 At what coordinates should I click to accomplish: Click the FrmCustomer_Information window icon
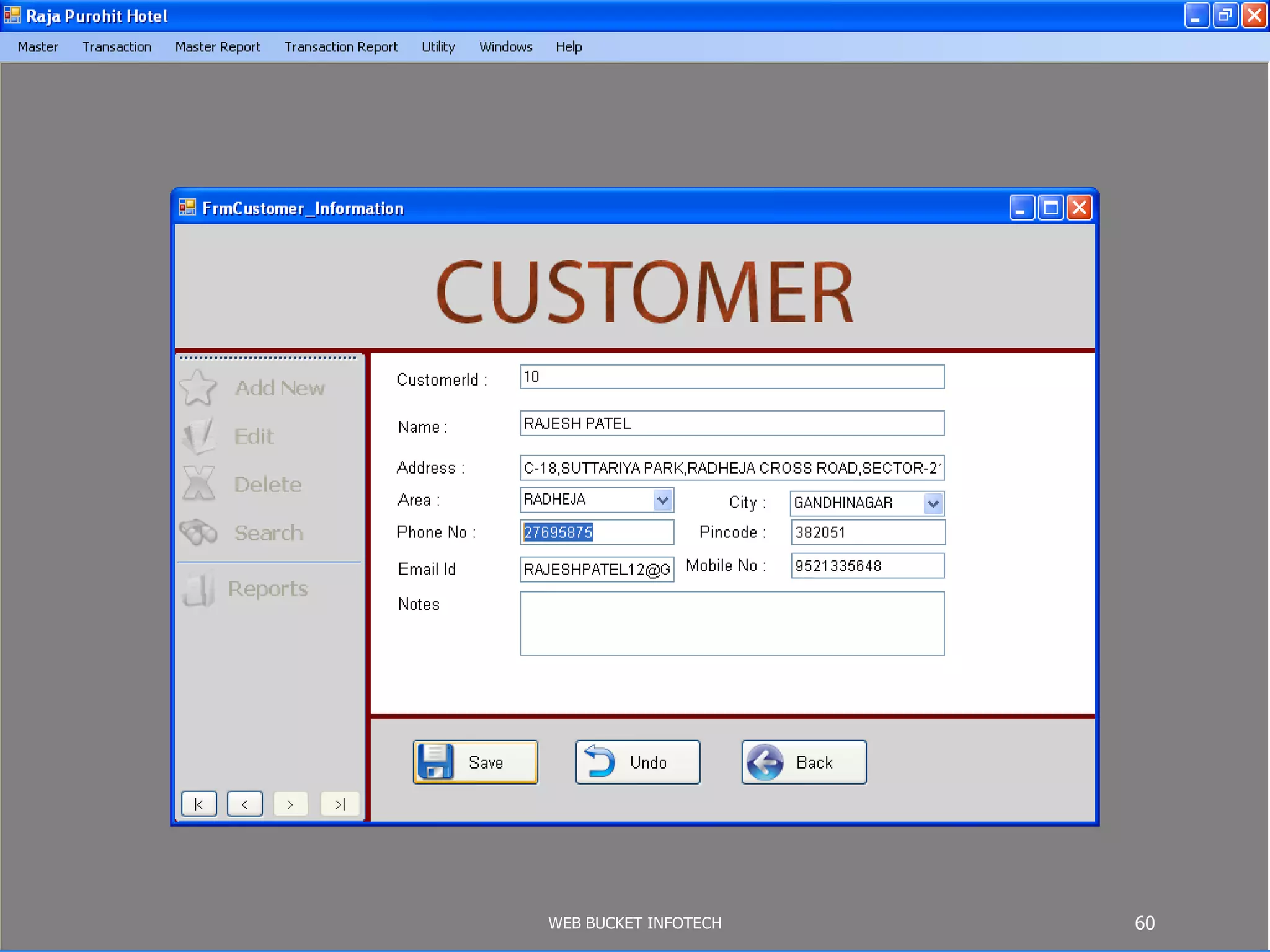[x=187, y=208]
